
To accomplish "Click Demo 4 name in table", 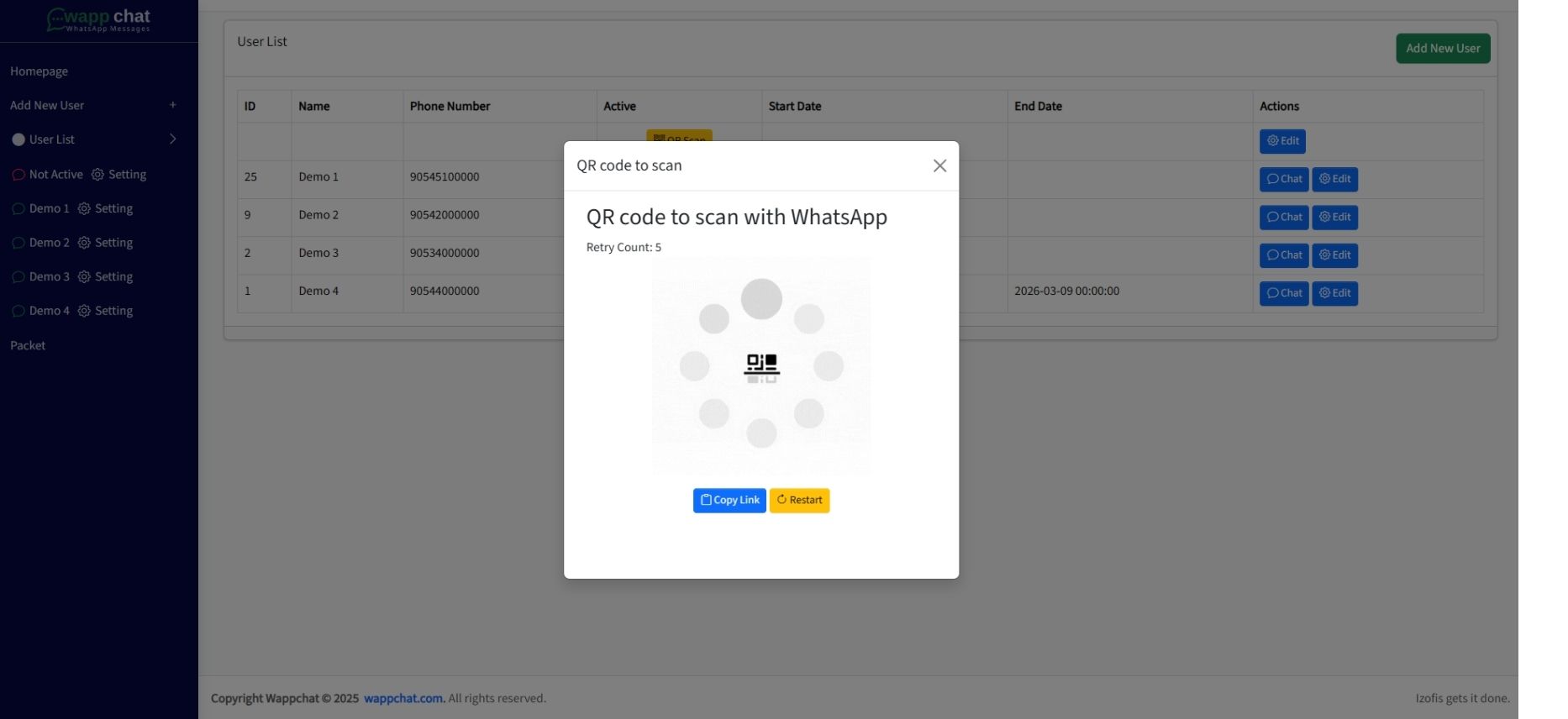I will [318, 291].
